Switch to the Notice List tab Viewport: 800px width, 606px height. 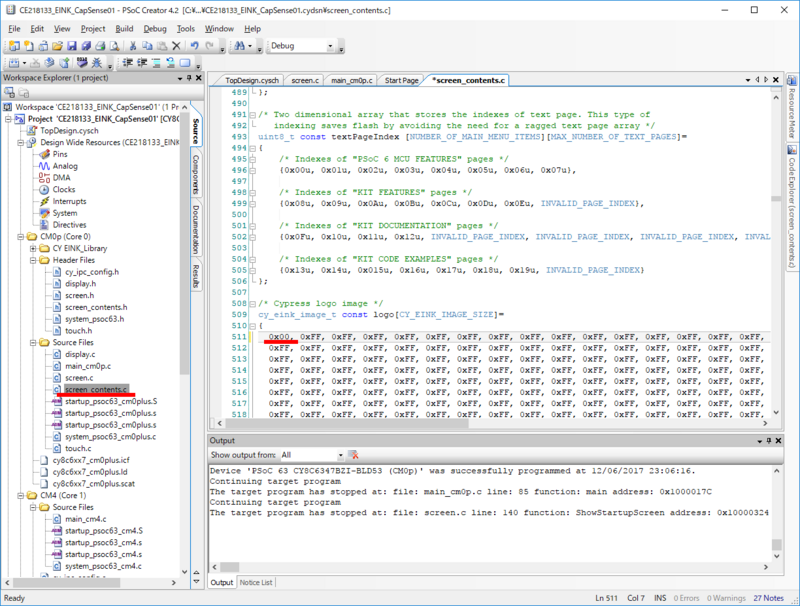click(256, 583)
